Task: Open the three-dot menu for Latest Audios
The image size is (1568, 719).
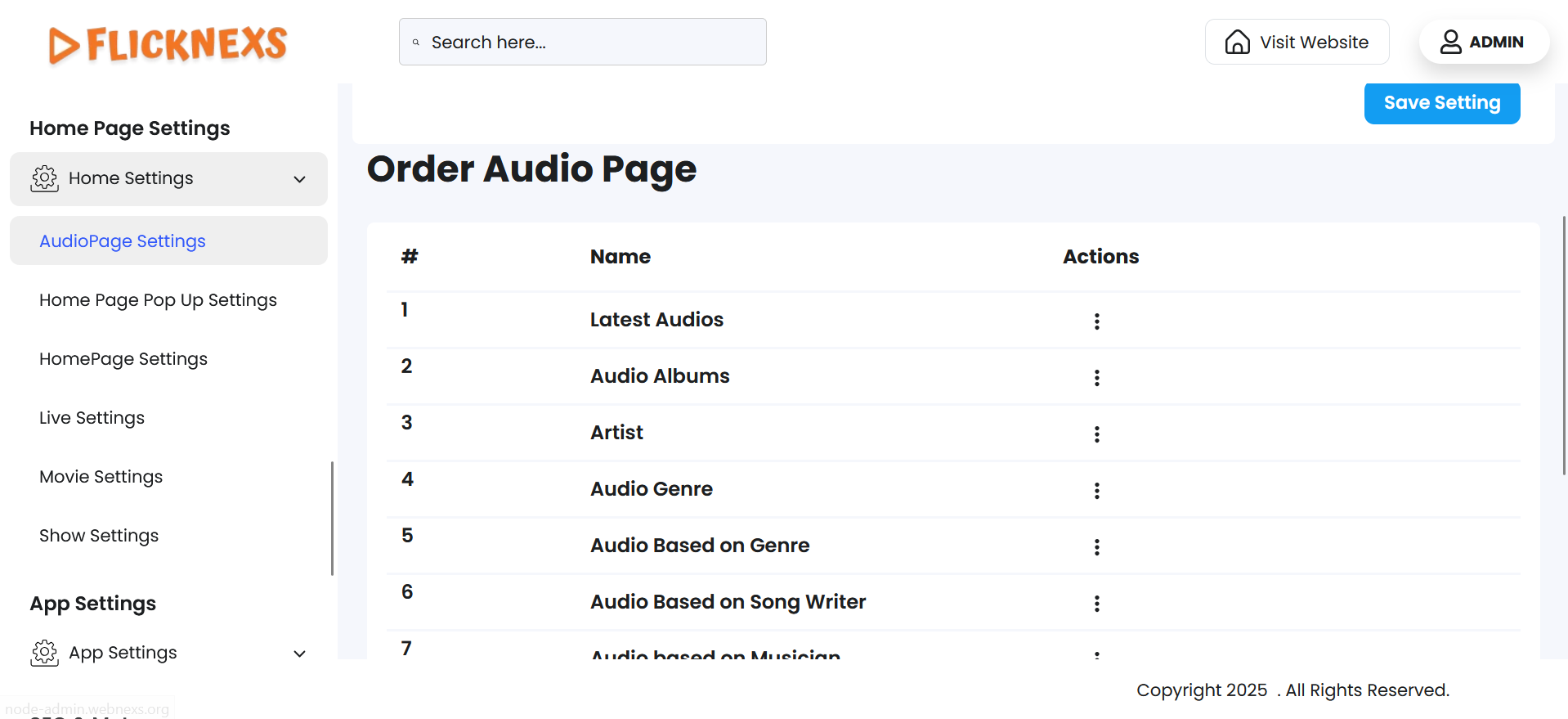Action: (1096, 321)
